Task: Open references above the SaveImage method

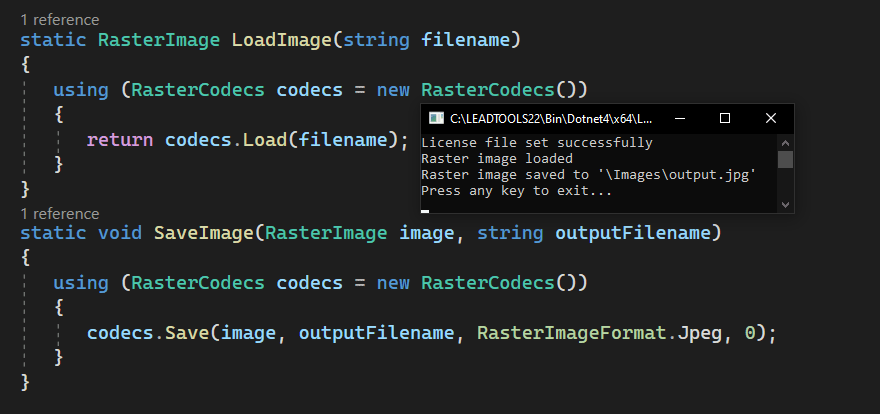Action: click(60, 213)
